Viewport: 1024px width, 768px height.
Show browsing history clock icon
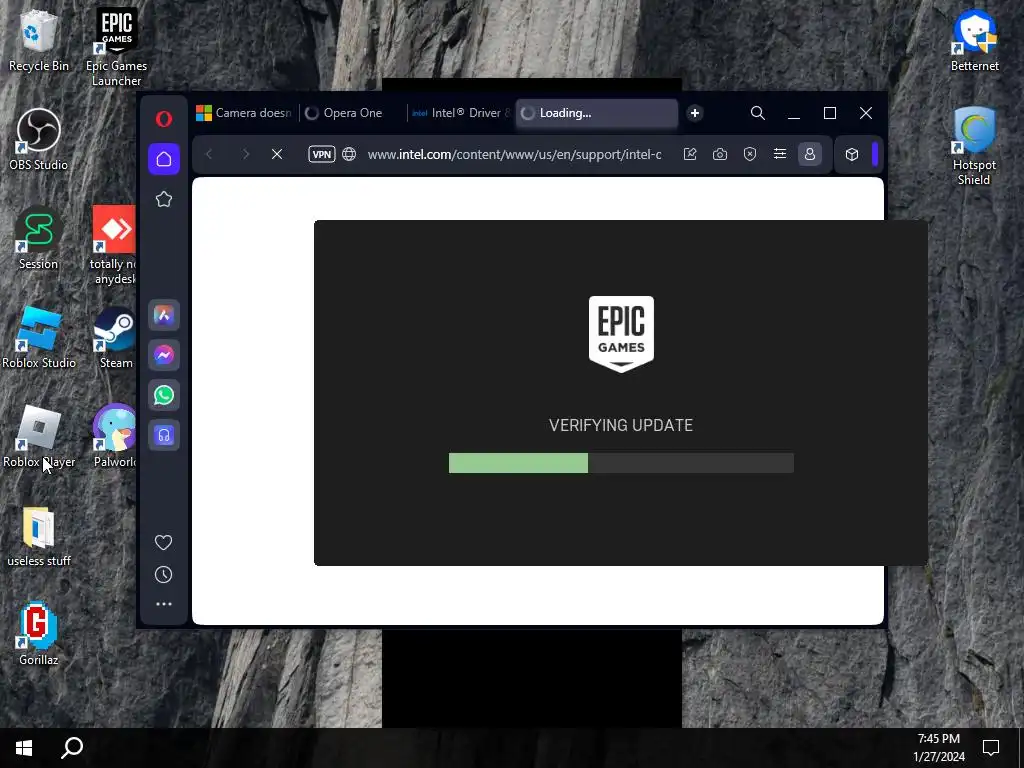click(x=163, y=575)
